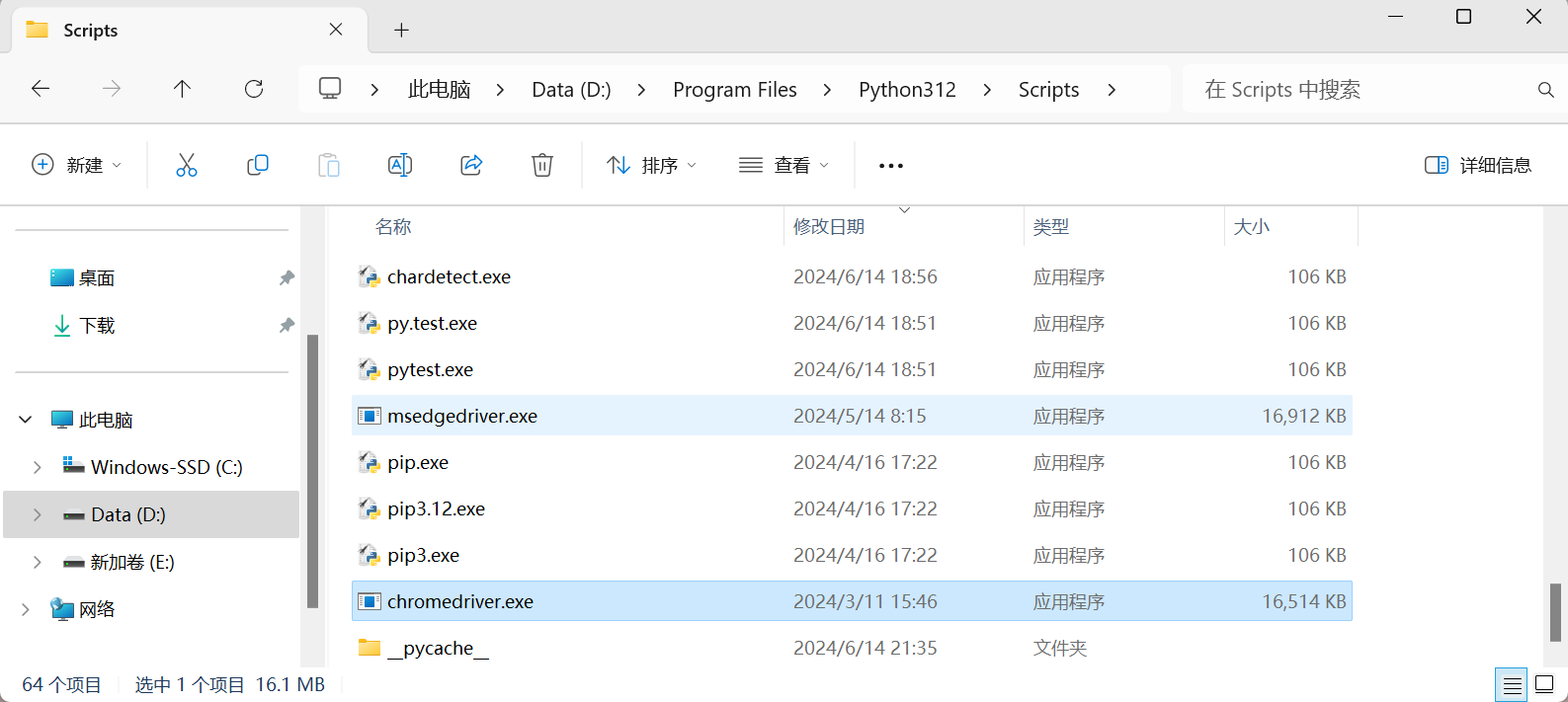
Task: Open the 新建 dropdown menu
Action: click(x=77, y=165)
